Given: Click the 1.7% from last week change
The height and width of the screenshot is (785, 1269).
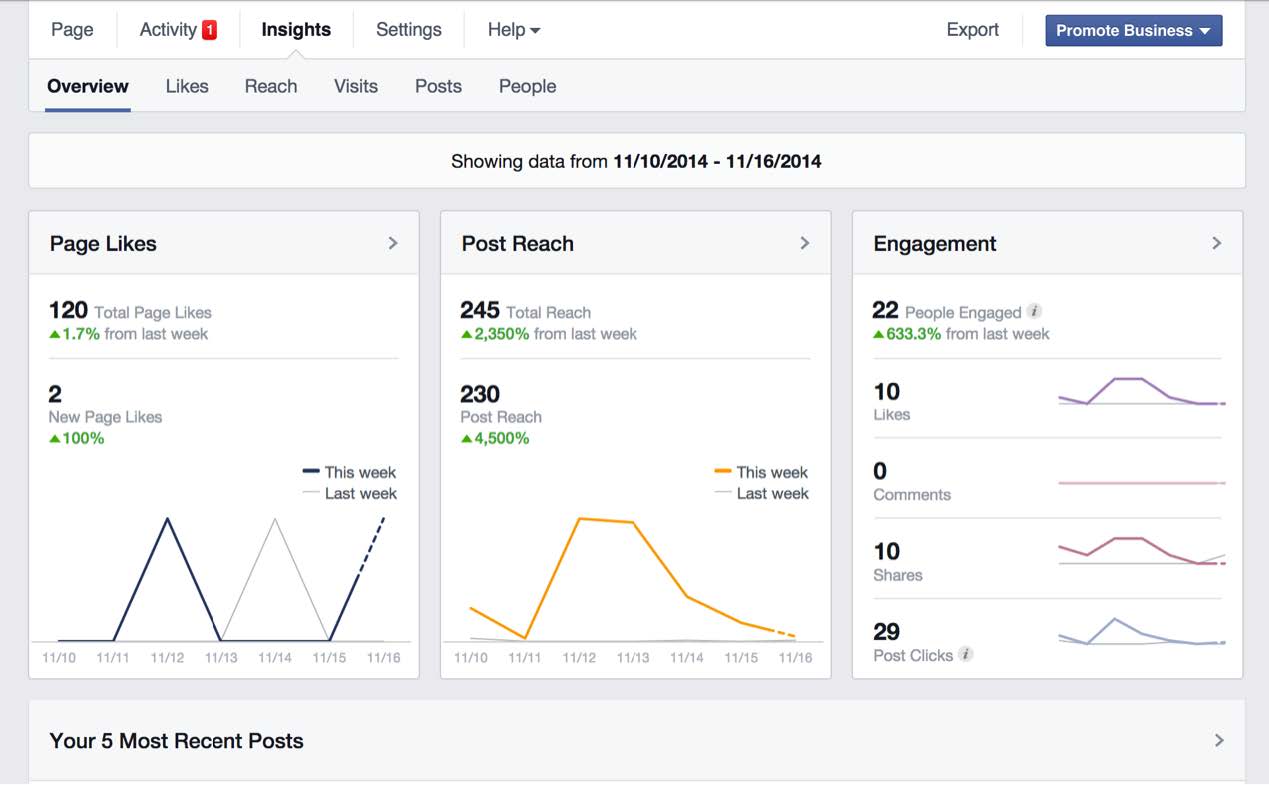Looking at the screenshot, I should [128, 334].
